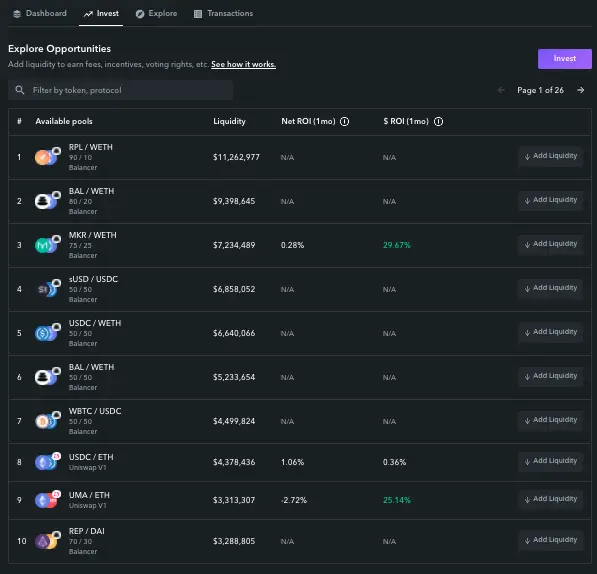
Task: Click the $3,288,805 liquidity value
Action: click(234, 541)
